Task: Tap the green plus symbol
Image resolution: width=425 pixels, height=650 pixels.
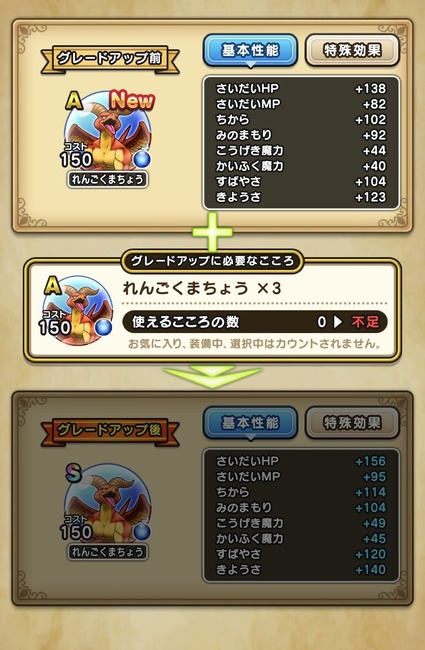Action: 212,232
